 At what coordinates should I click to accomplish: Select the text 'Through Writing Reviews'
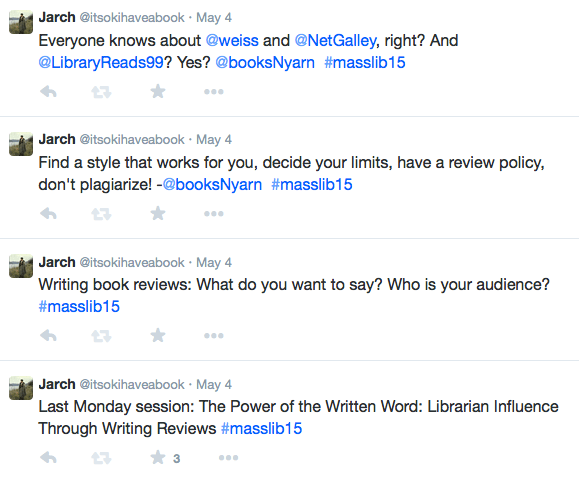pos(127,429)
